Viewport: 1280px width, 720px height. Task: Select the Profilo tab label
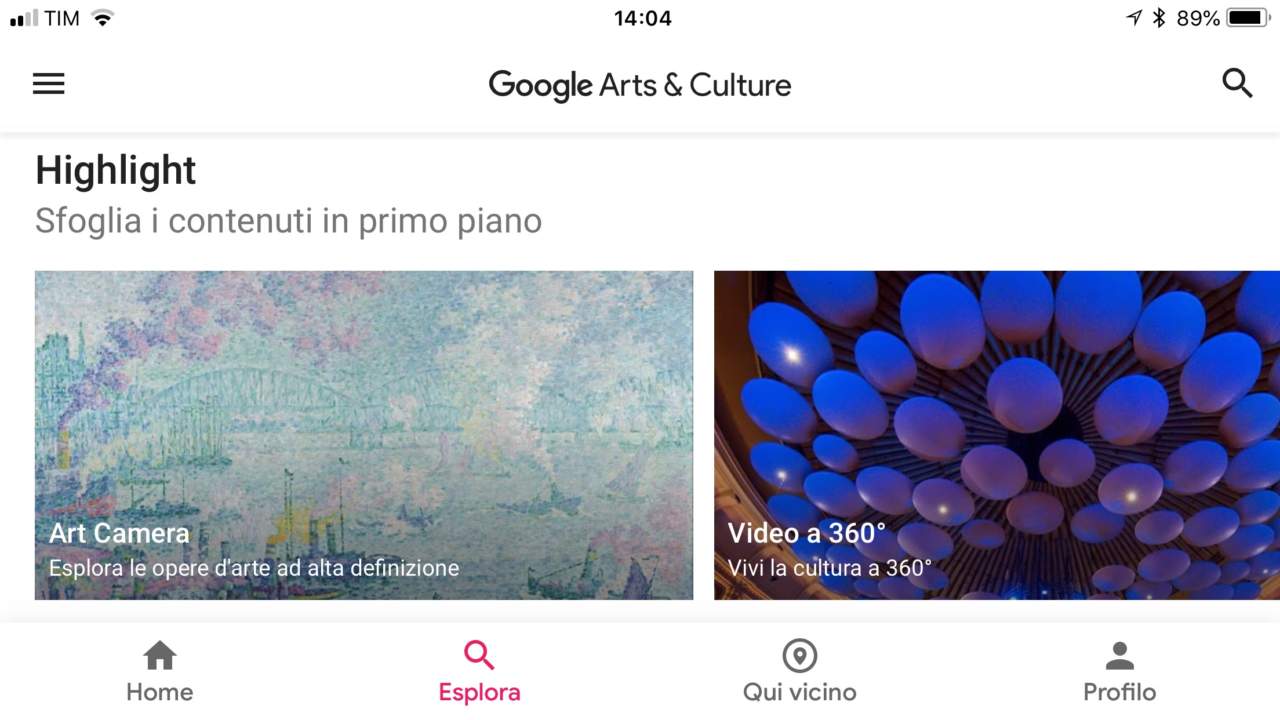coord(1120,692)
